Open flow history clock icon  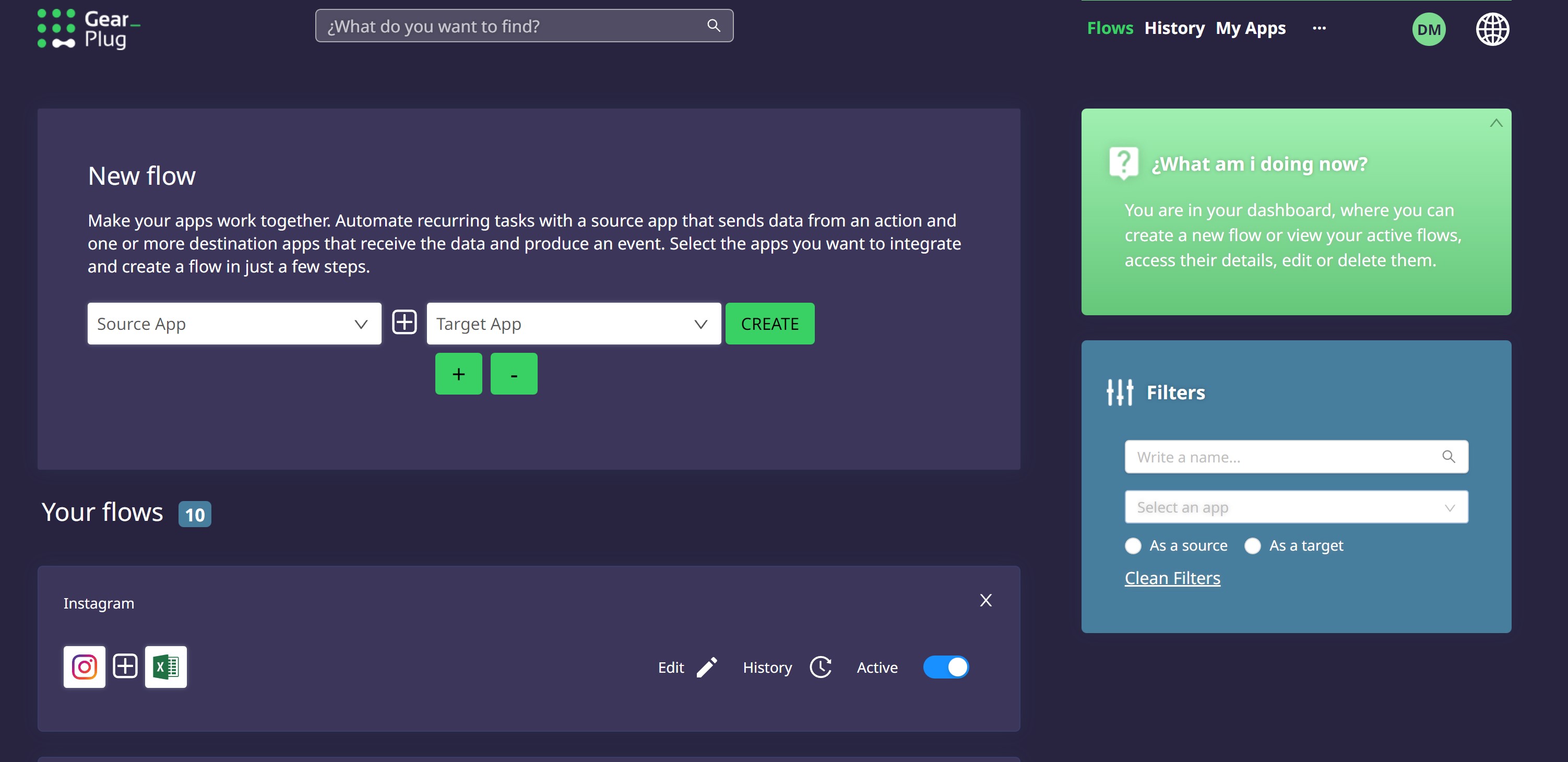[x=820, y=667]
